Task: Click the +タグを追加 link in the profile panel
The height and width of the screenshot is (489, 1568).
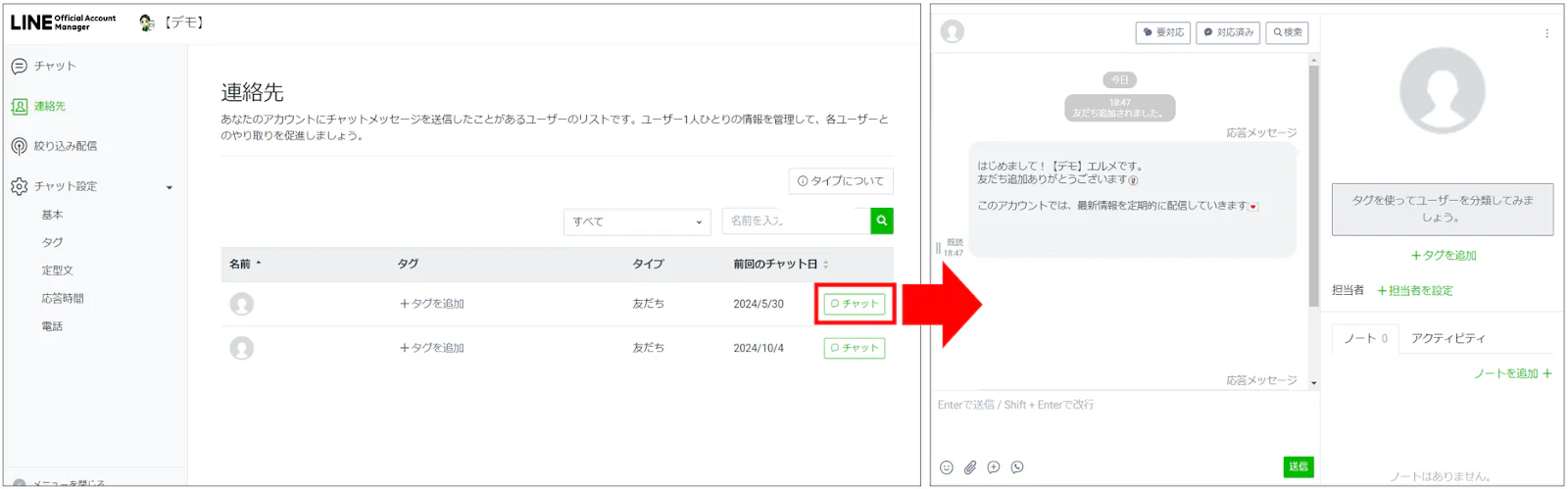Action: pyautogui.click(x=1444, y=256)
